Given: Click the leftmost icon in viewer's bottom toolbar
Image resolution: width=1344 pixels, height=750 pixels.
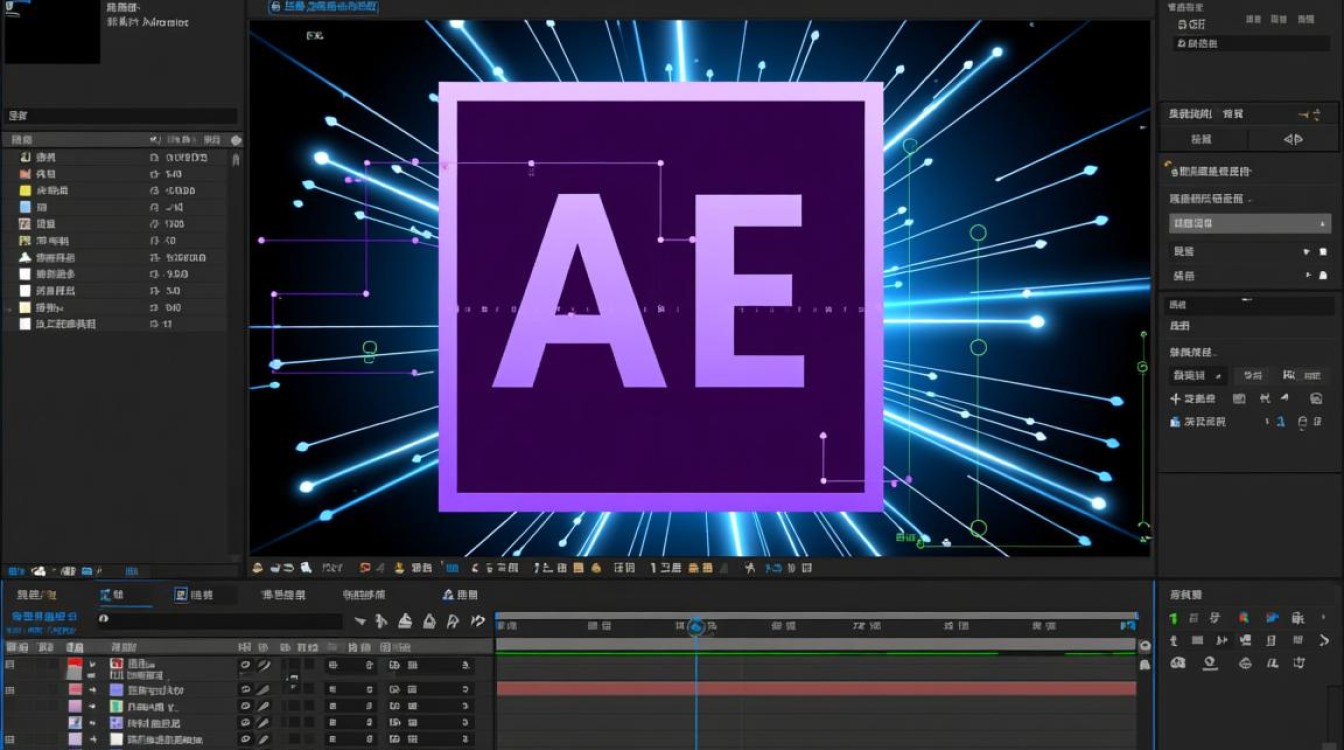Looking at the screenshot, I should pyautogui.click(x=258, y=568).
